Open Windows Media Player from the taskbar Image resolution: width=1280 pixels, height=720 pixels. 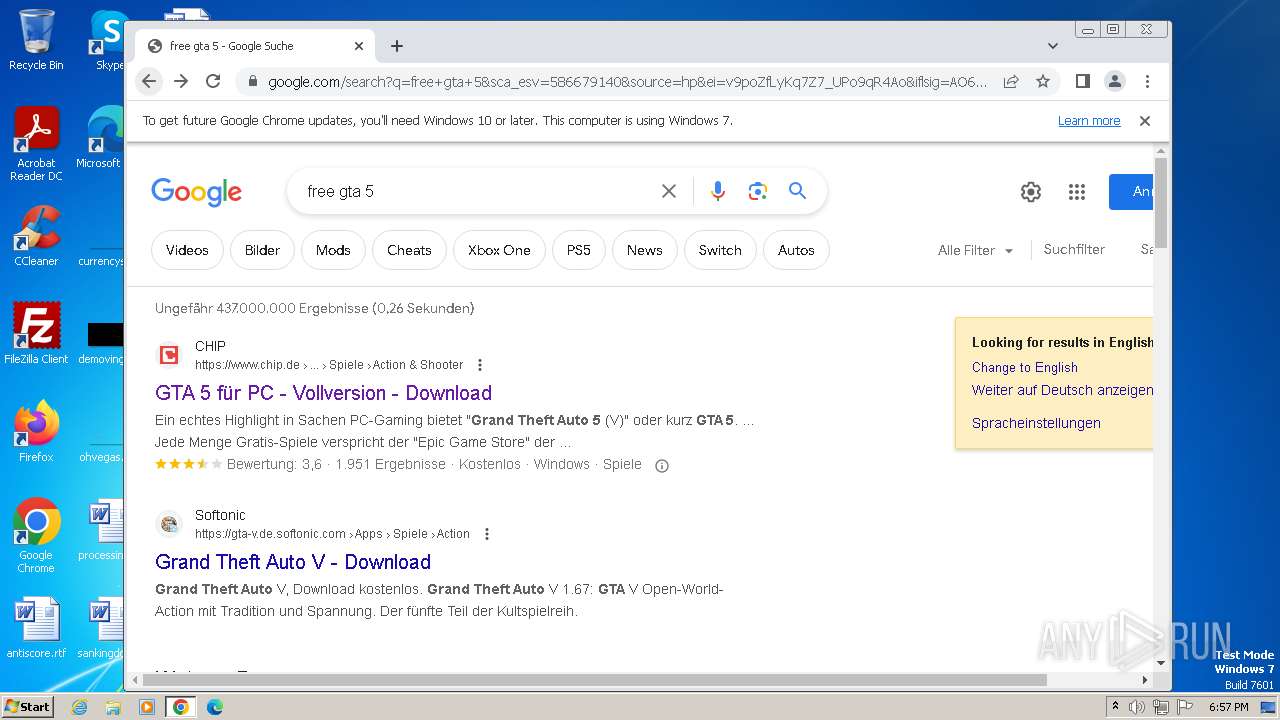point(147,707)
